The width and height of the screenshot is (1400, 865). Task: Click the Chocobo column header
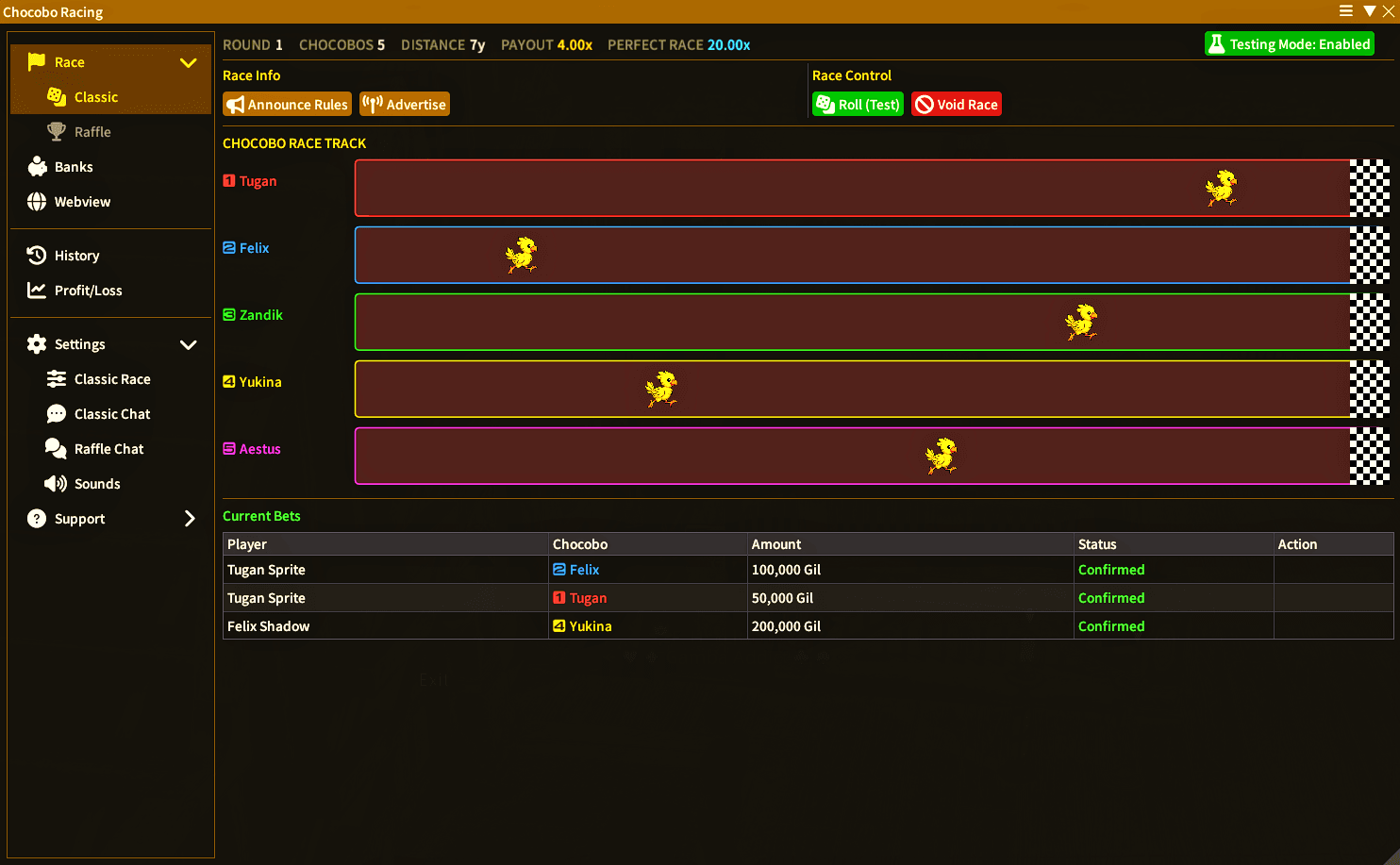tap(648, 544)
